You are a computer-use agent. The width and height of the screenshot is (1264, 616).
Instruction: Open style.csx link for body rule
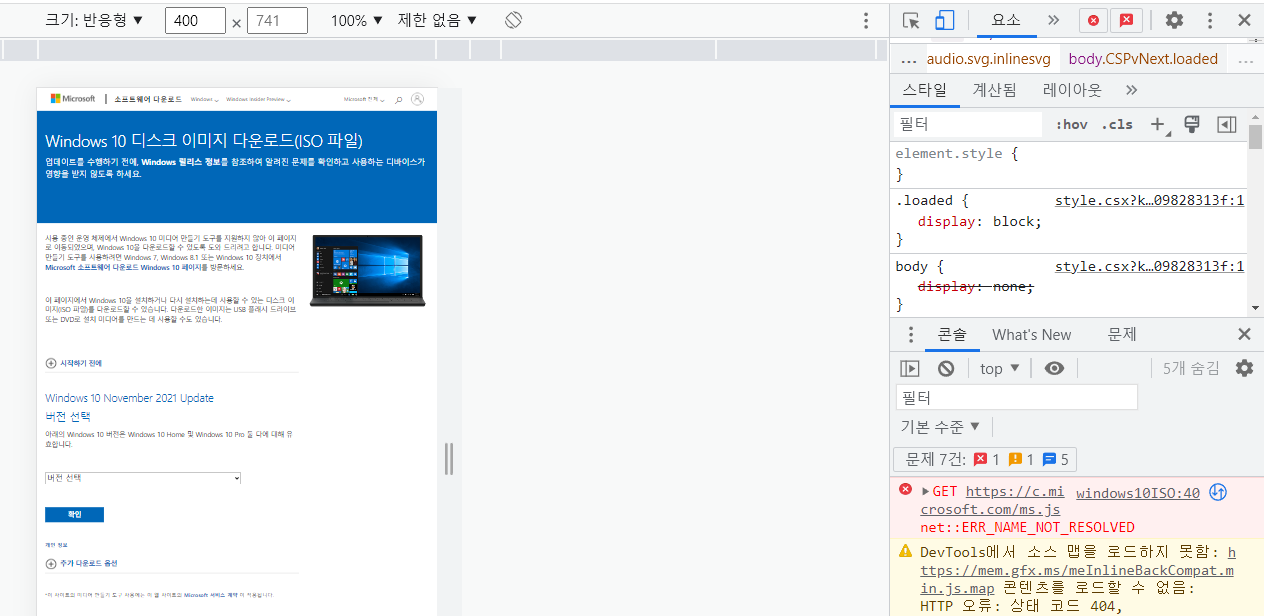(1149, 266)
